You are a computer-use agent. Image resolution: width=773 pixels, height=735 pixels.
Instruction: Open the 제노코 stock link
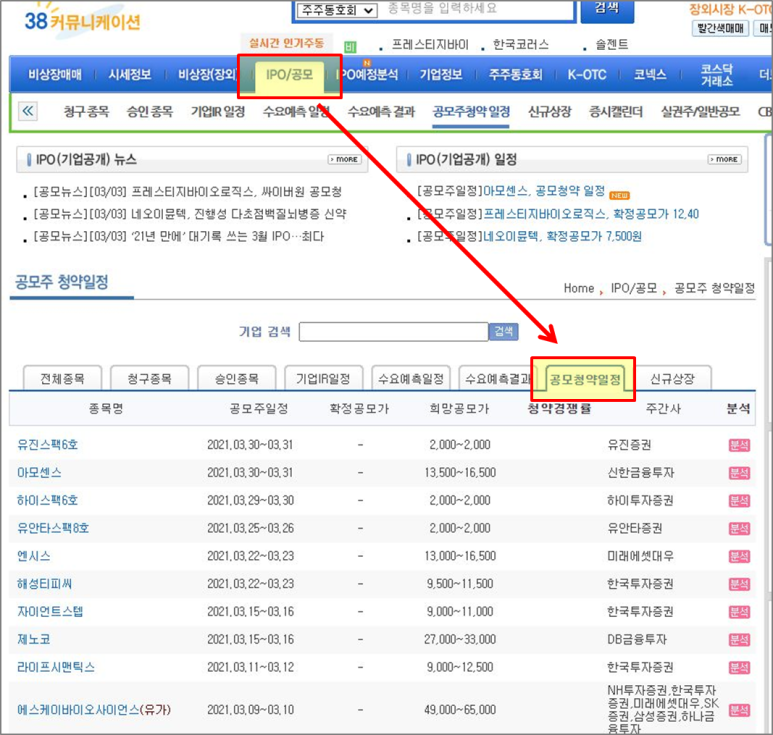coord(34,639)
